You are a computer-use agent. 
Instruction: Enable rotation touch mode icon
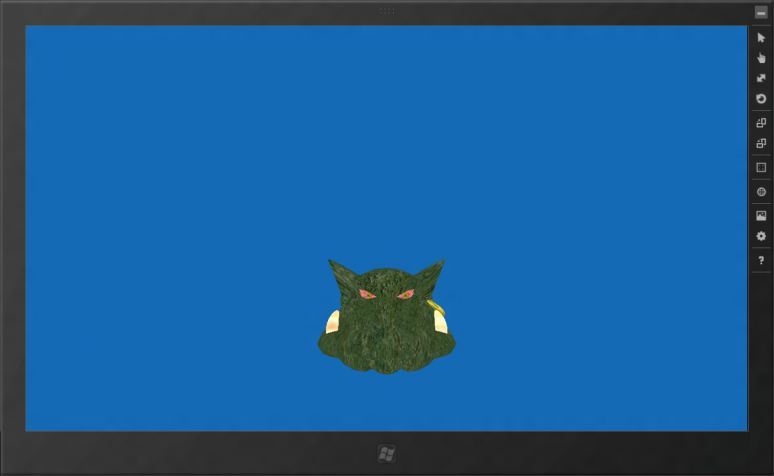coord(761,99)
